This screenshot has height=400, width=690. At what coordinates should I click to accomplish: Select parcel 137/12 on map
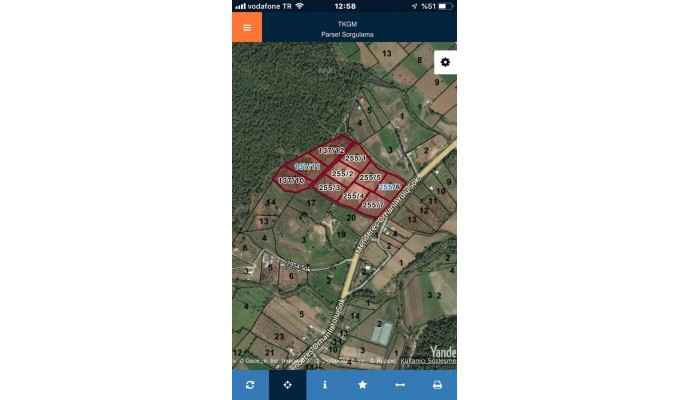[x=331, y=150]
